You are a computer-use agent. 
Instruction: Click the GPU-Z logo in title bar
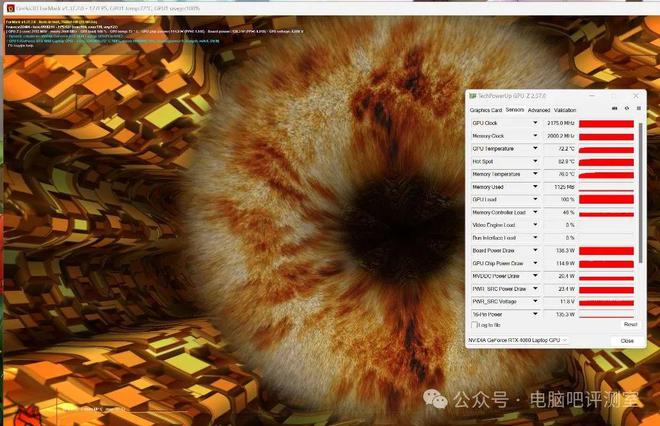pyautogui.click(x=473, y=96)
